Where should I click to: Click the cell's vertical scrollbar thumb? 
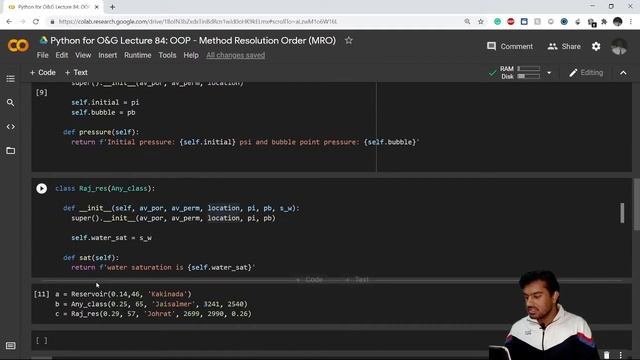click(622, 213)
